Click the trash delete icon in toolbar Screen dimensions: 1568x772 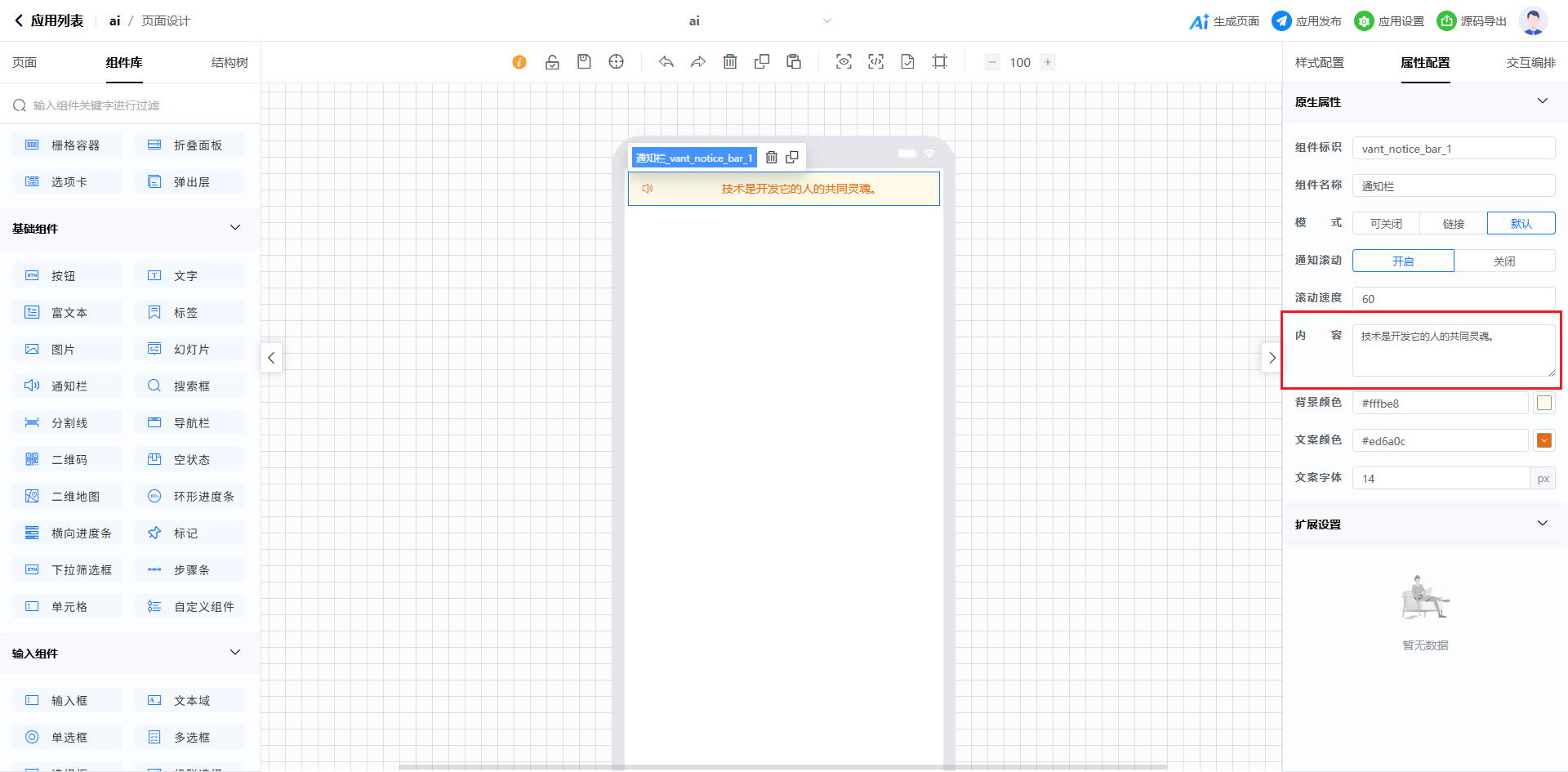[x=730, y=62]
